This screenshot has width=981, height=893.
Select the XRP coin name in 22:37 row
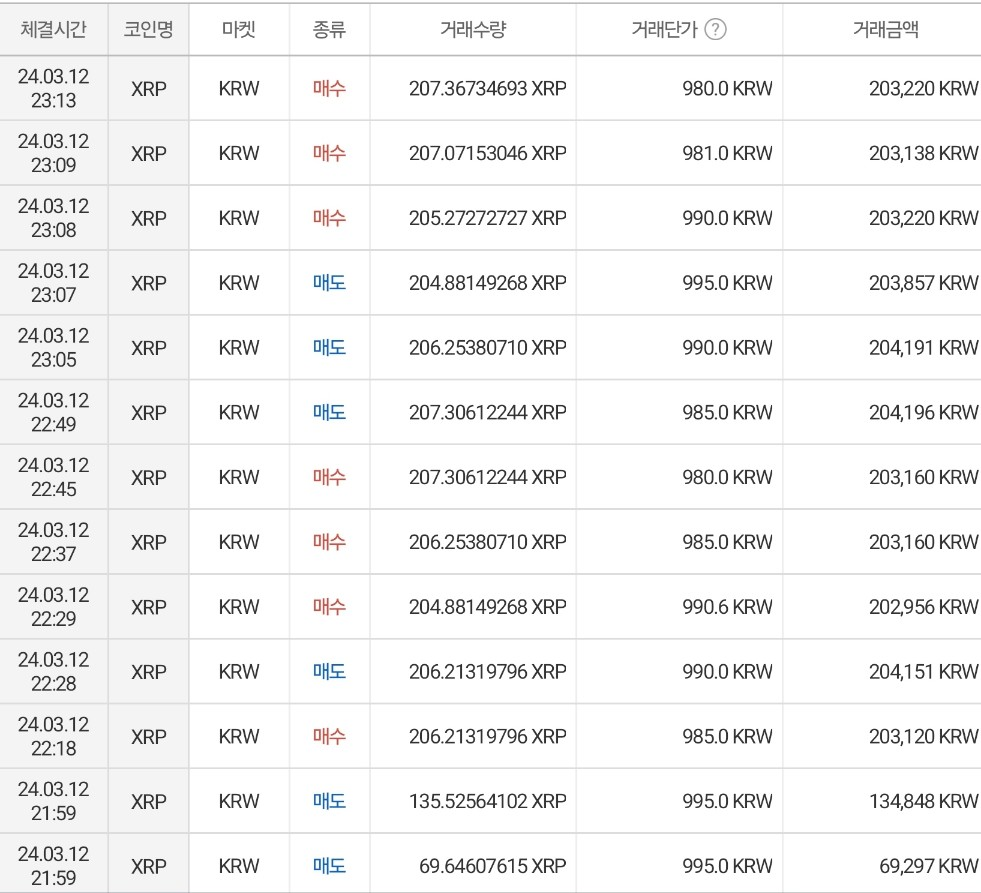pos(148,542)
